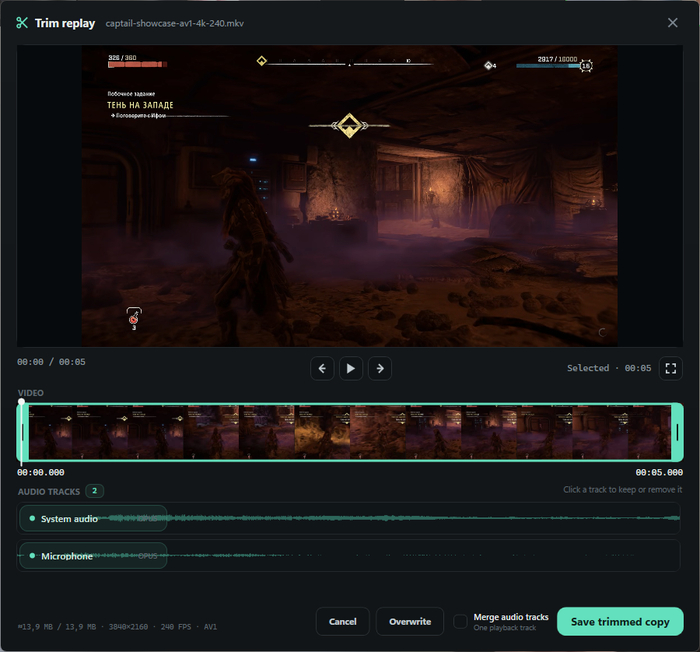Click the playhead marker on the video timeline
The height and width of the screenshot is (652, 700).
21,401
